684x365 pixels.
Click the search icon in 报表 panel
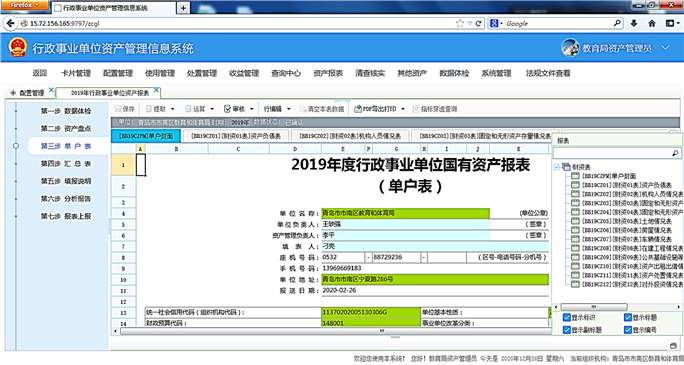tap(675, 153)
